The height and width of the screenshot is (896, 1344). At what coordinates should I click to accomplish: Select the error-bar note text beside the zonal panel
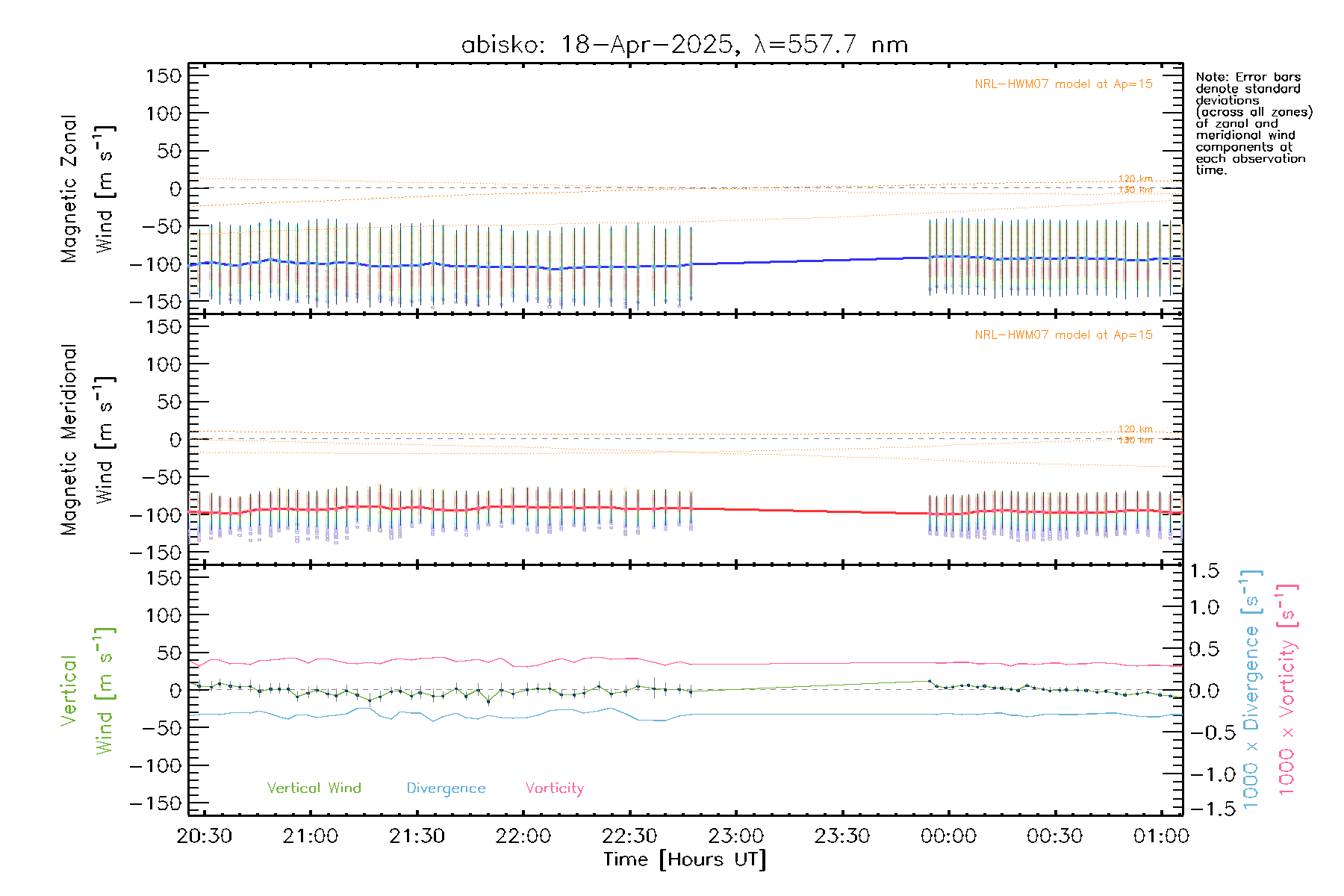coord(1254,123)
